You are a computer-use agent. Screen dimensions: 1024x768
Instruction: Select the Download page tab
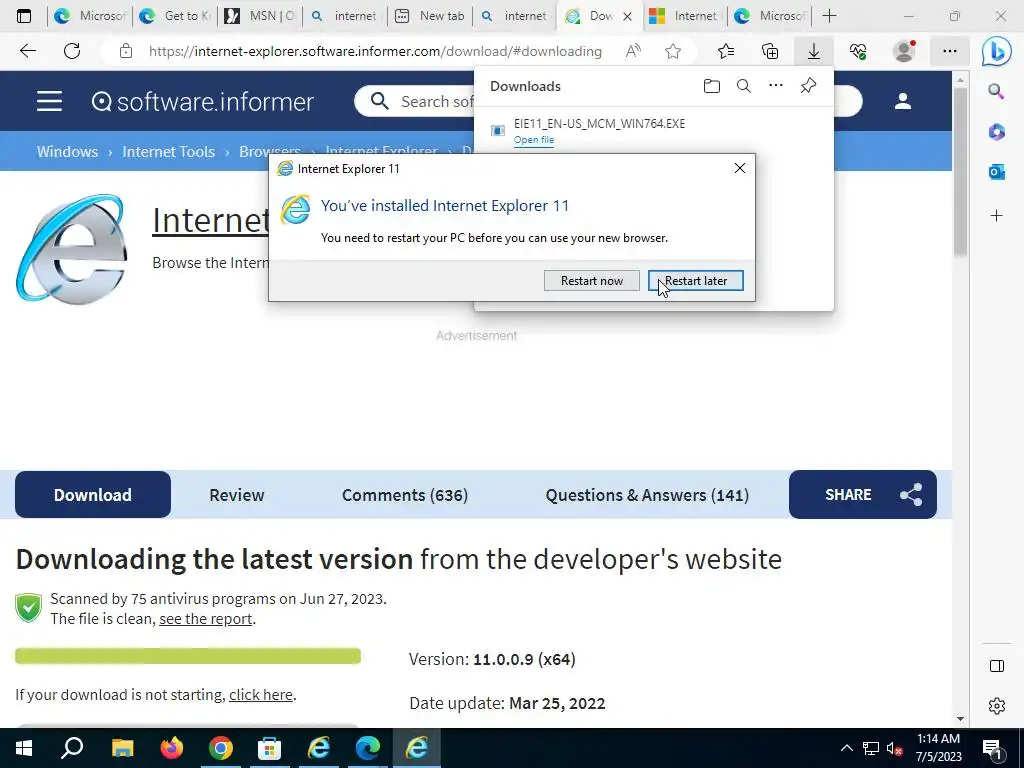[93, 494]
